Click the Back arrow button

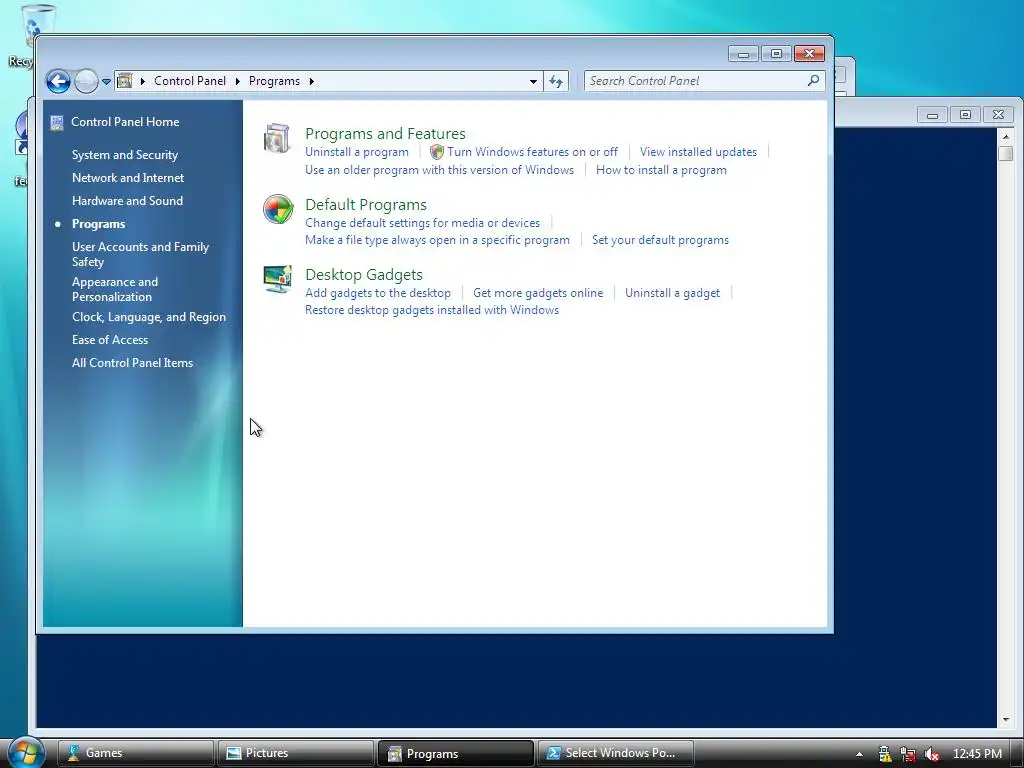(58, 82)
